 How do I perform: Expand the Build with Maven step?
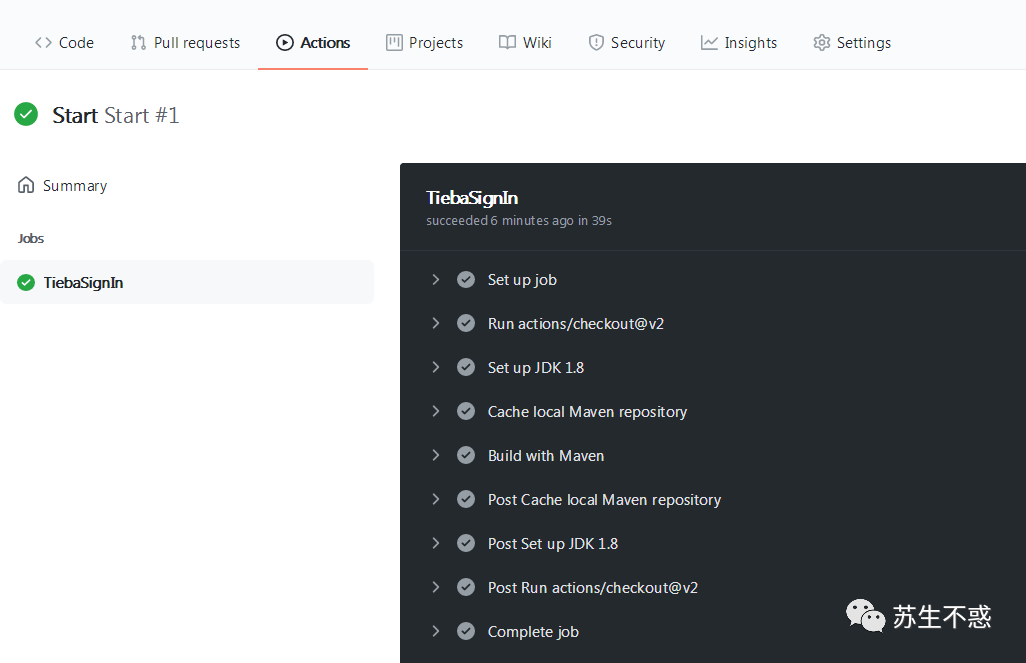(x=436, y=455)
